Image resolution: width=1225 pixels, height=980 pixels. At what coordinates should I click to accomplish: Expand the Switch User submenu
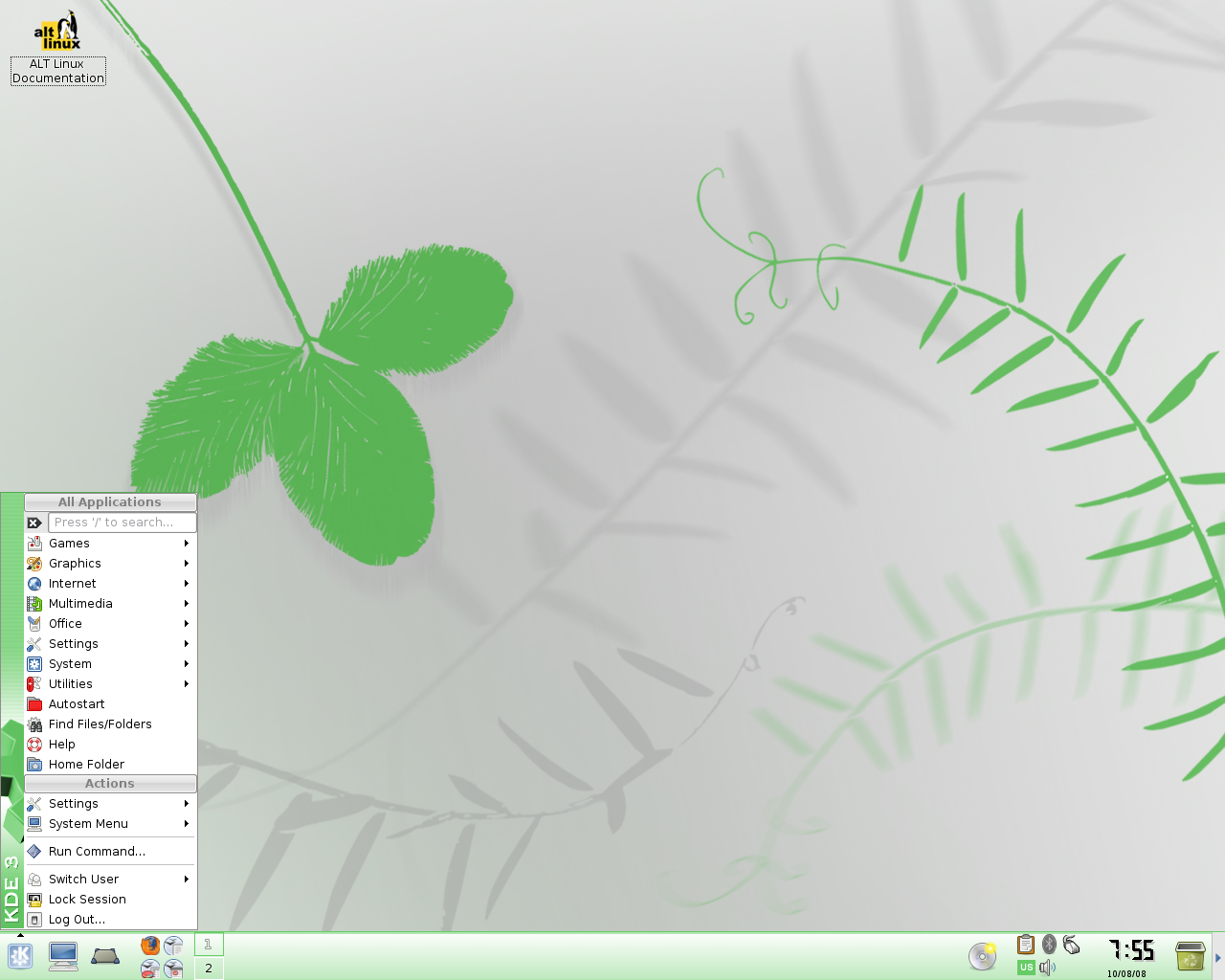pyautogui.click(x=110, y=879)
